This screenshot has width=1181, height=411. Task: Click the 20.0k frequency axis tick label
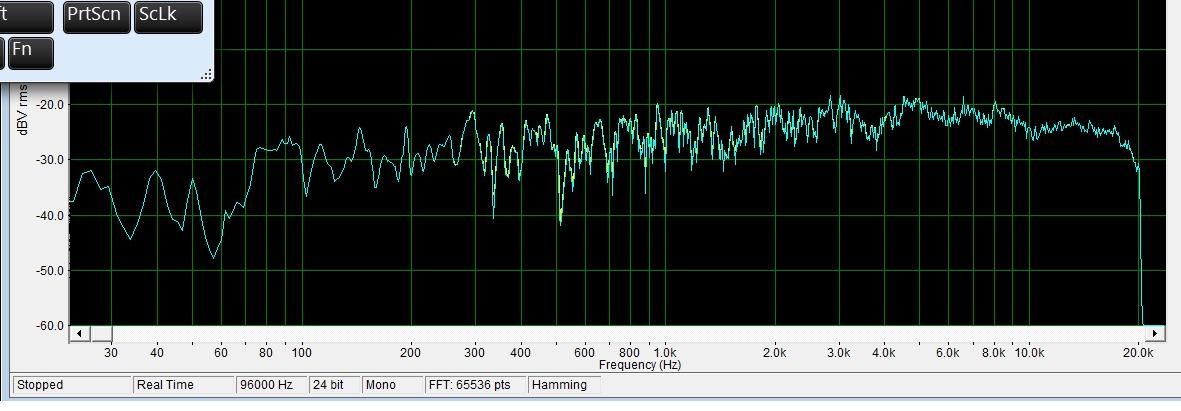tap(1137, 353)
